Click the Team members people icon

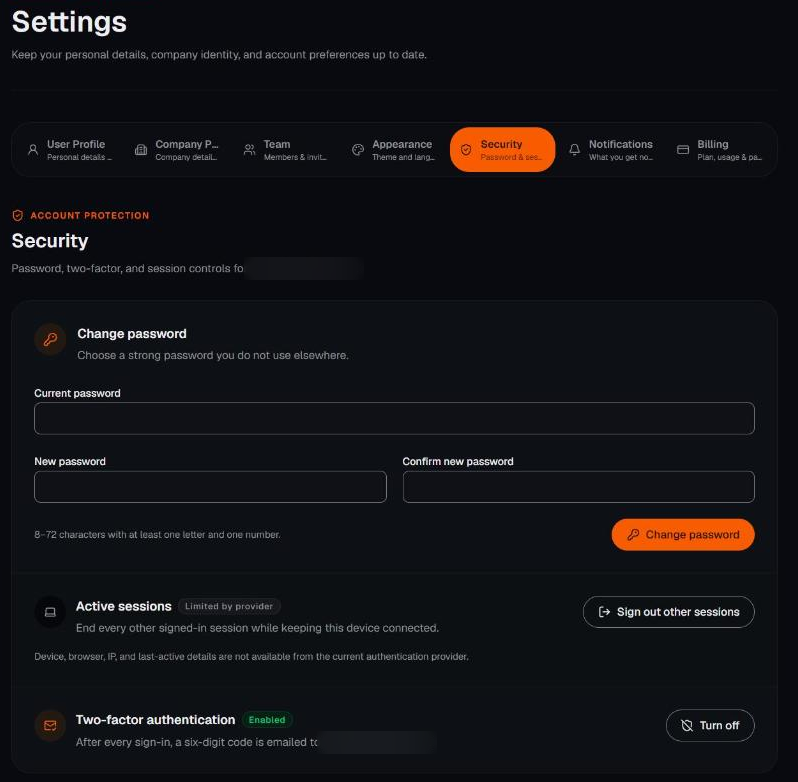[249, 150]
